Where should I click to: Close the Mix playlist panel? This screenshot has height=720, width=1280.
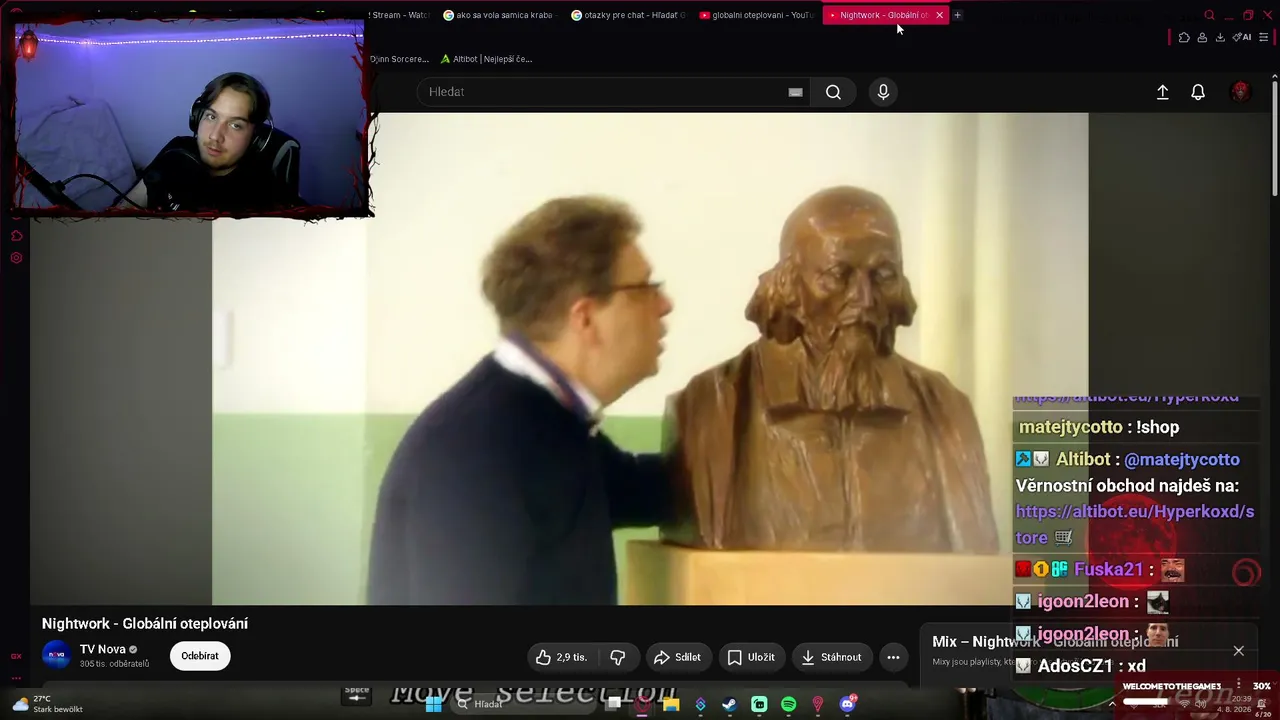(x=1238, y=651)
